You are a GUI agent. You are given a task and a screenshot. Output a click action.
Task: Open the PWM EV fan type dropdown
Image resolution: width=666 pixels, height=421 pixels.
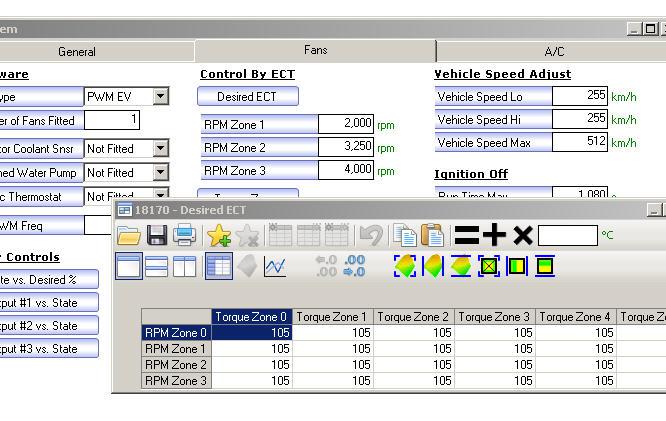click(160, 97)
